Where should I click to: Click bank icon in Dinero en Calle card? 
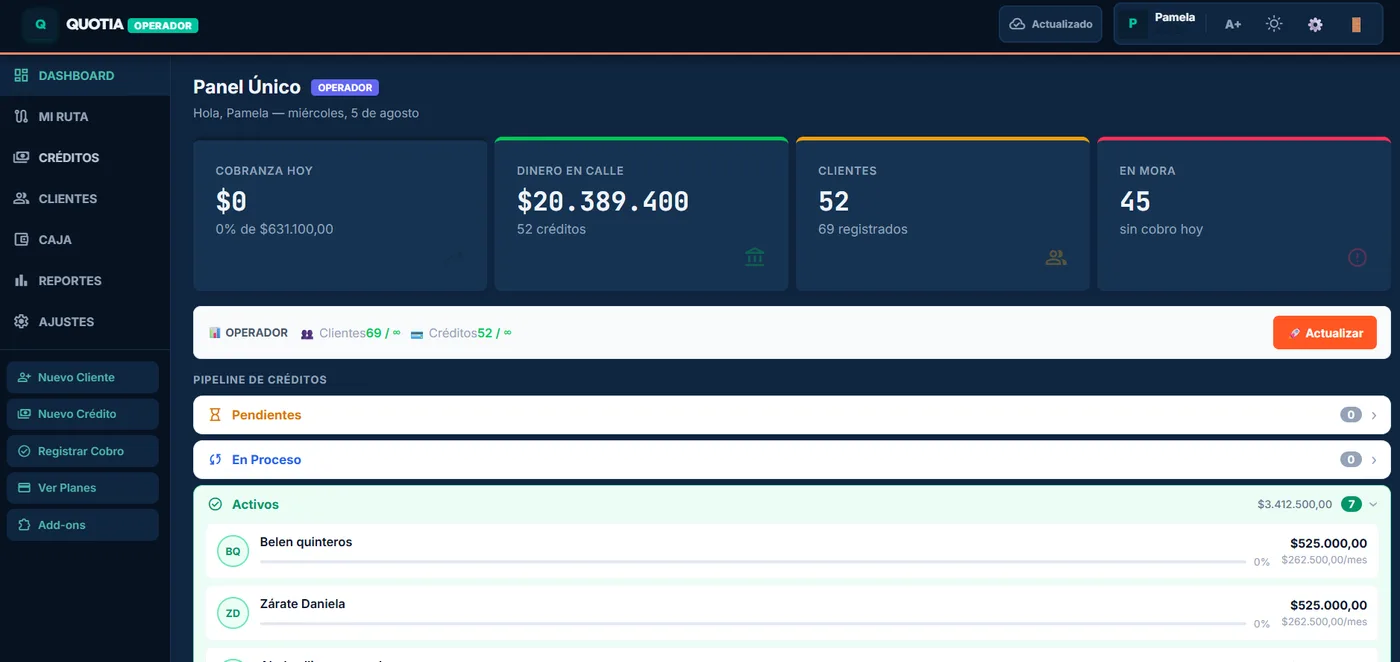click(755, 258)
